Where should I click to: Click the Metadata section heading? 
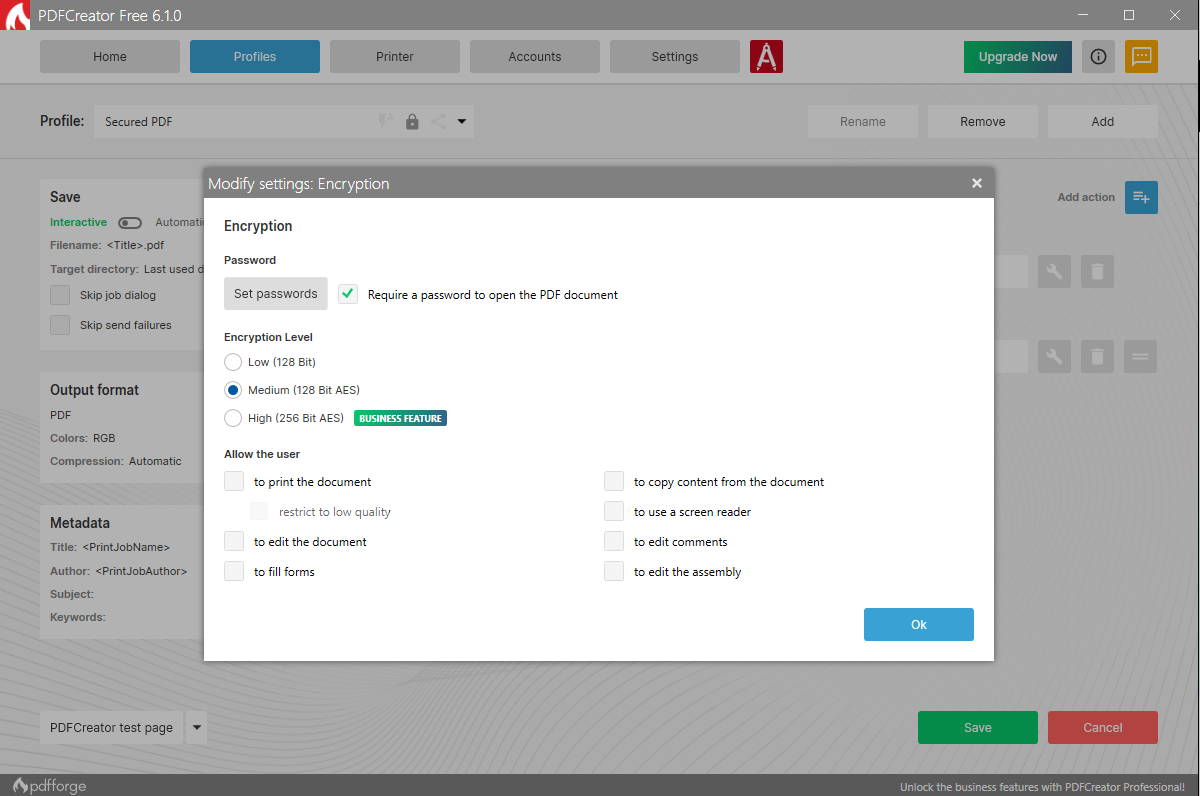80,523
